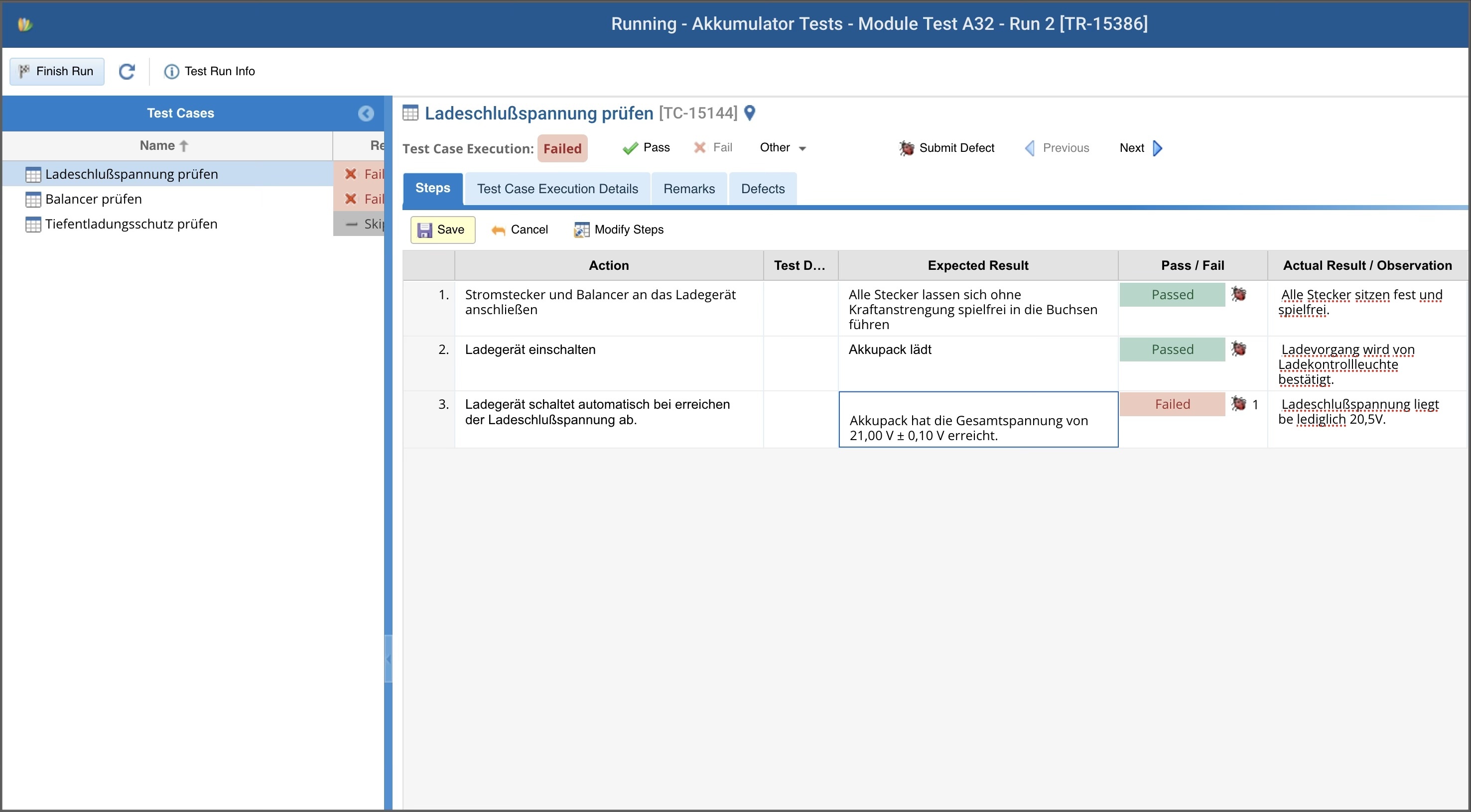This screenshot has width=1471, height=812.
Task: Click the location pin next to TC-15144
Action: click(x=750, y=113)
